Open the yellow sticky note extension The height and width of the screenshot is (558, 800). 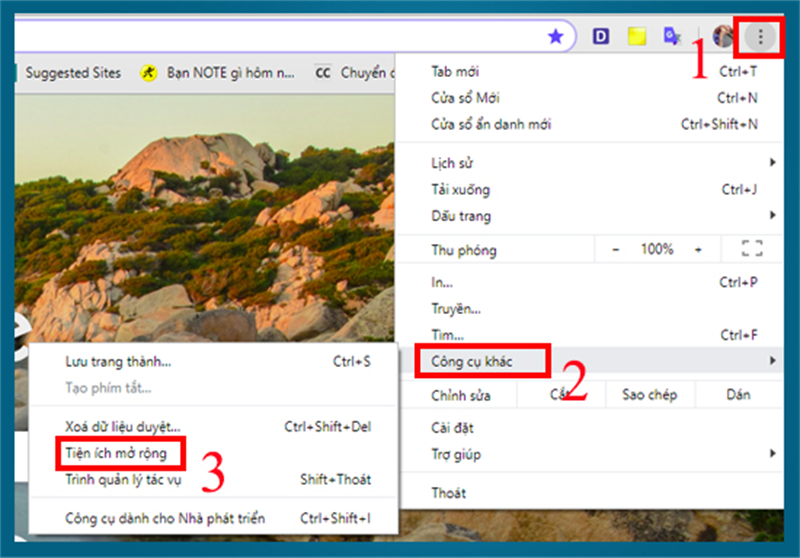(636, 36)
